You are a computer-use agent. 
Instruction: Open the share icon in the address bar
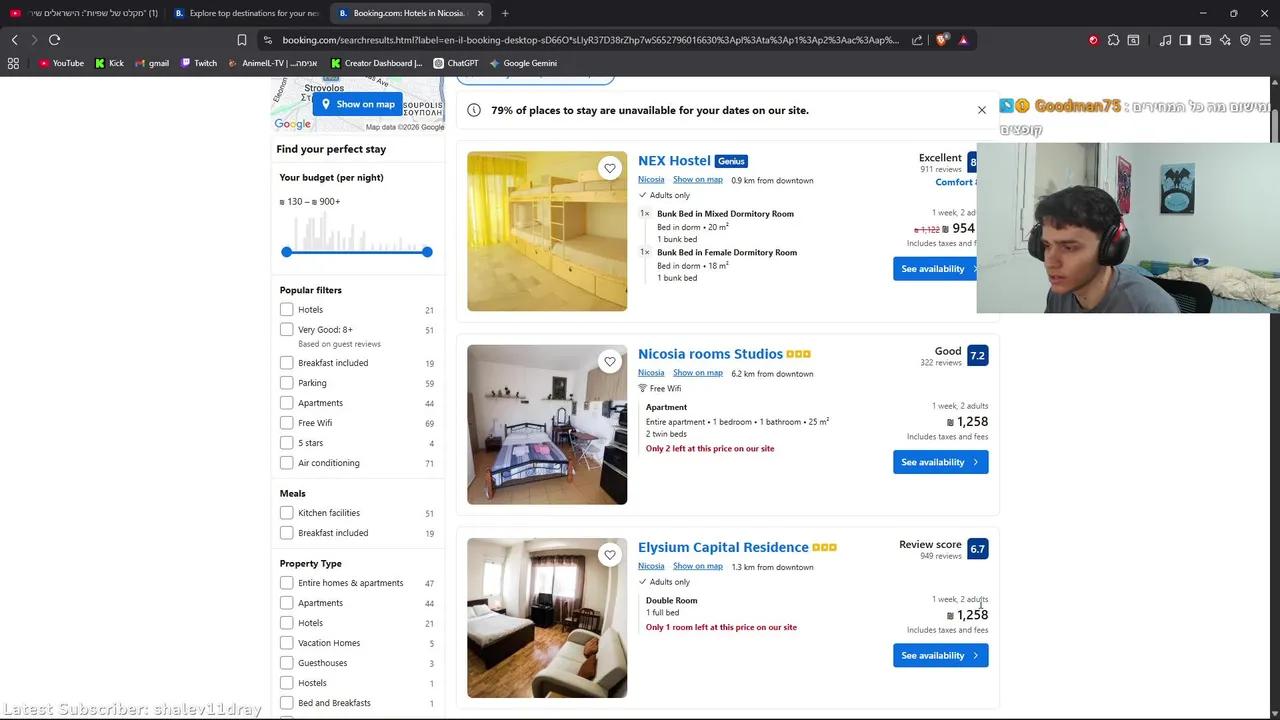(917, 40)
